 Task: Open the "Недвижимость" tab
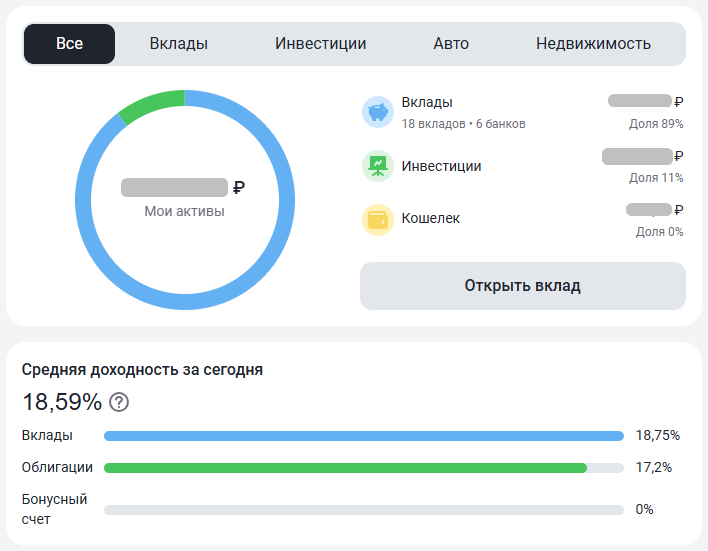click(x=593, y=44)
